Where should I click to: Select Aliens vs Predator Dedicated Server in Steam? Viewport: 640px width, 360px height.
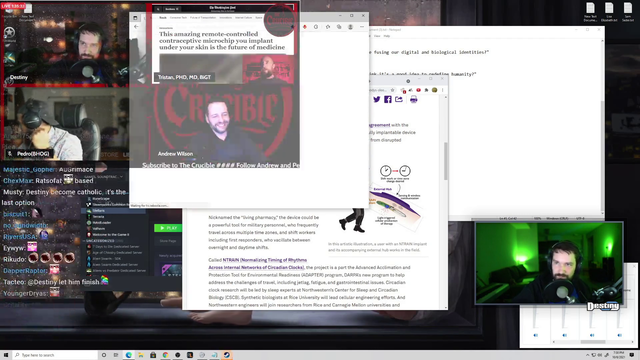tap(119, 271)
